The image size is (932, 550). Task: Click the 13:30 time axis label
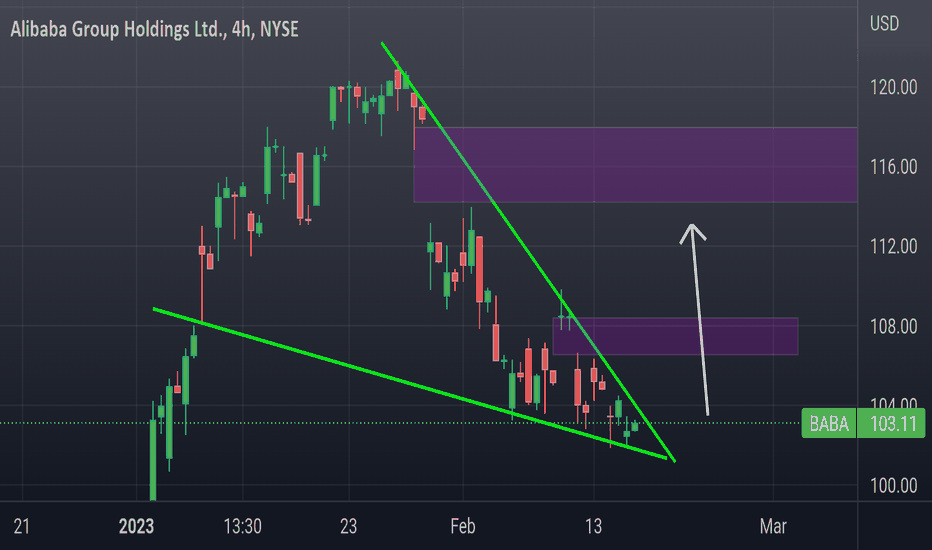(x=243, y=526)
